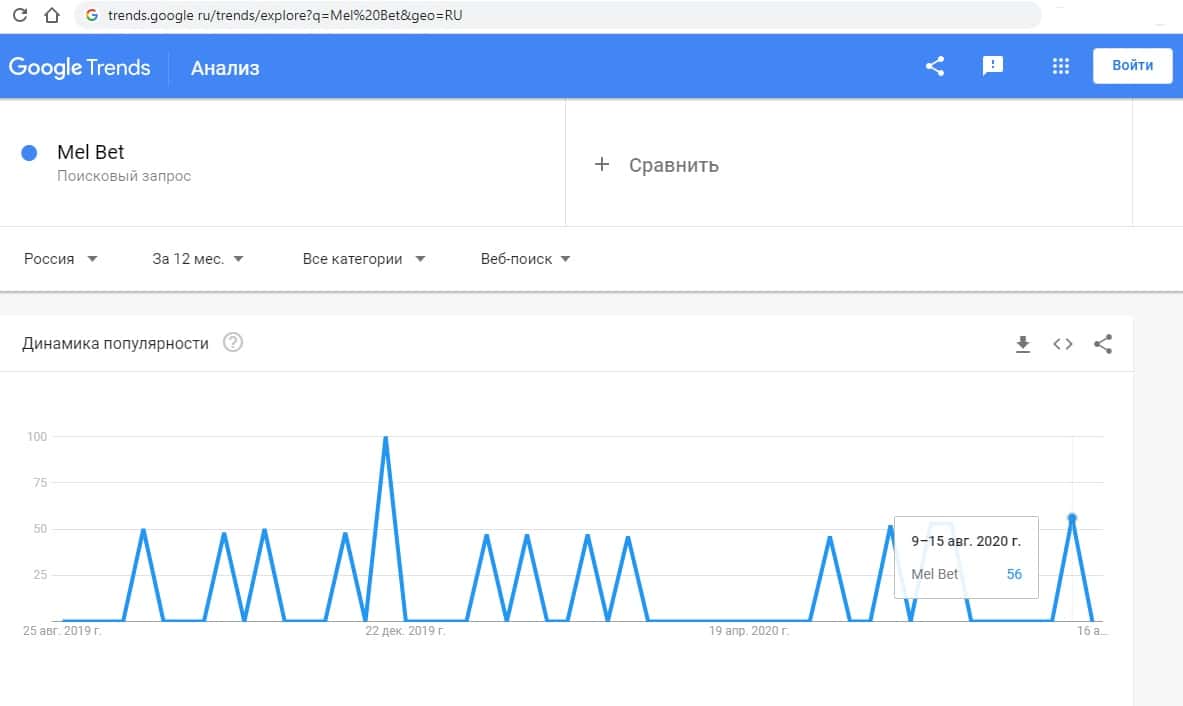Viewport: 1183px width, 706px height.
Task: Click the blue dot next to Mel Bet
Action: (29, 153)
